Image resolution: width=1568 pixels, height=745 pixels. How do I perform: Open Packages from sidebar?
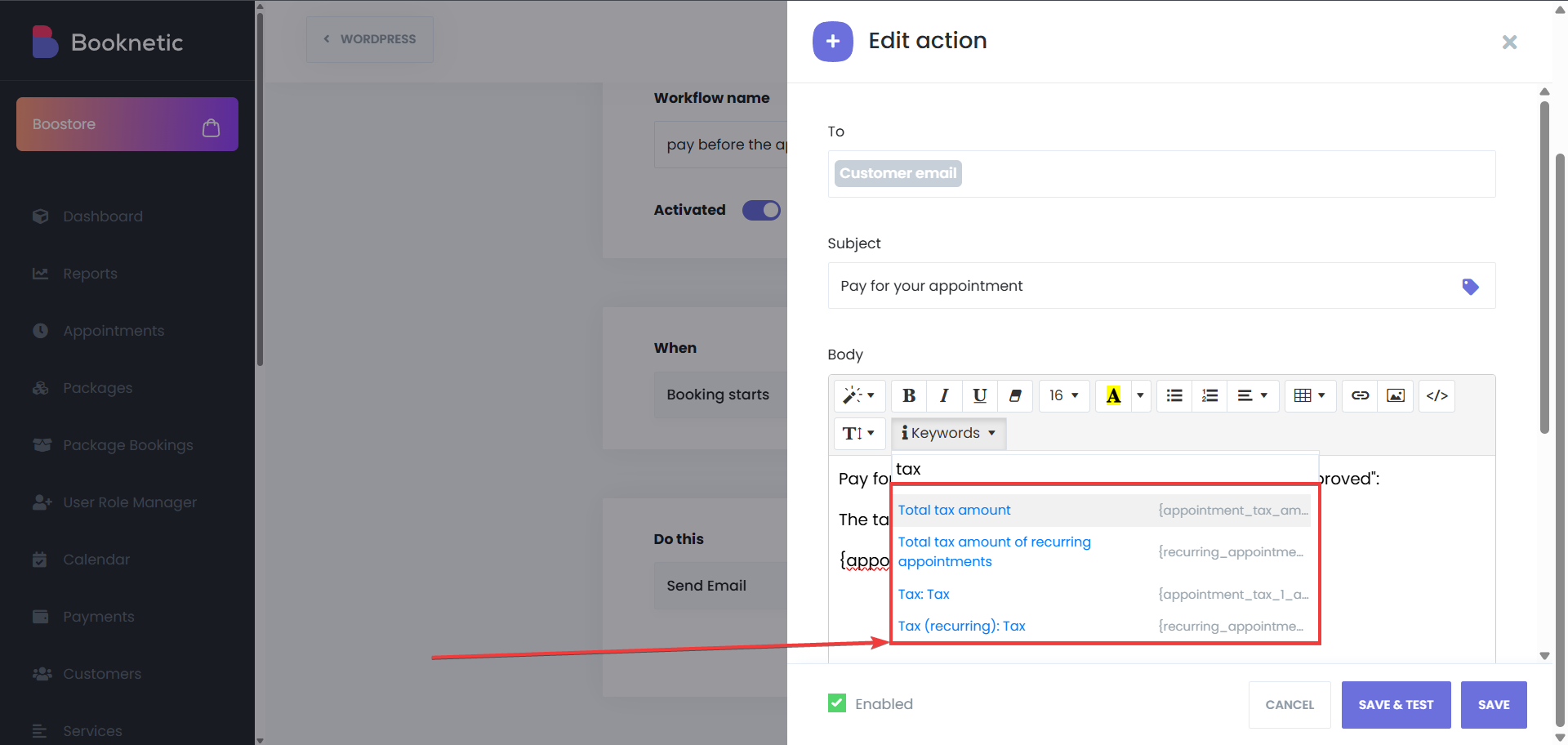pyautogui.click(x=97, y=388)
